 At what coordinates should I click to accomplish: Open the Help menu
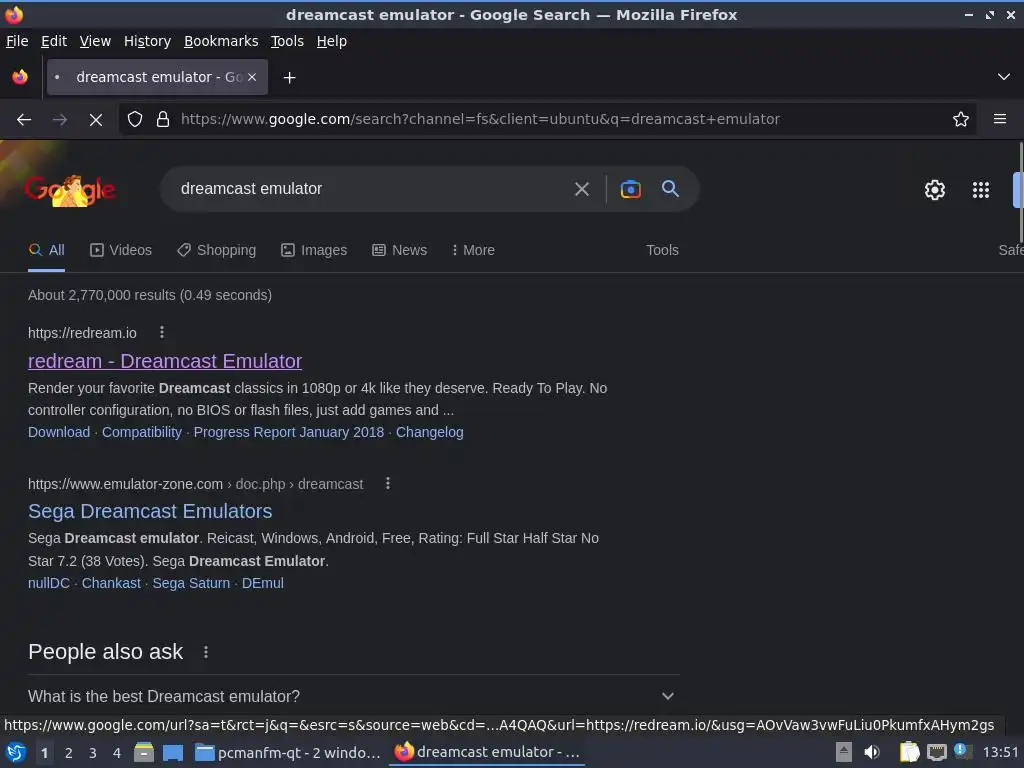tap(332, 41)
